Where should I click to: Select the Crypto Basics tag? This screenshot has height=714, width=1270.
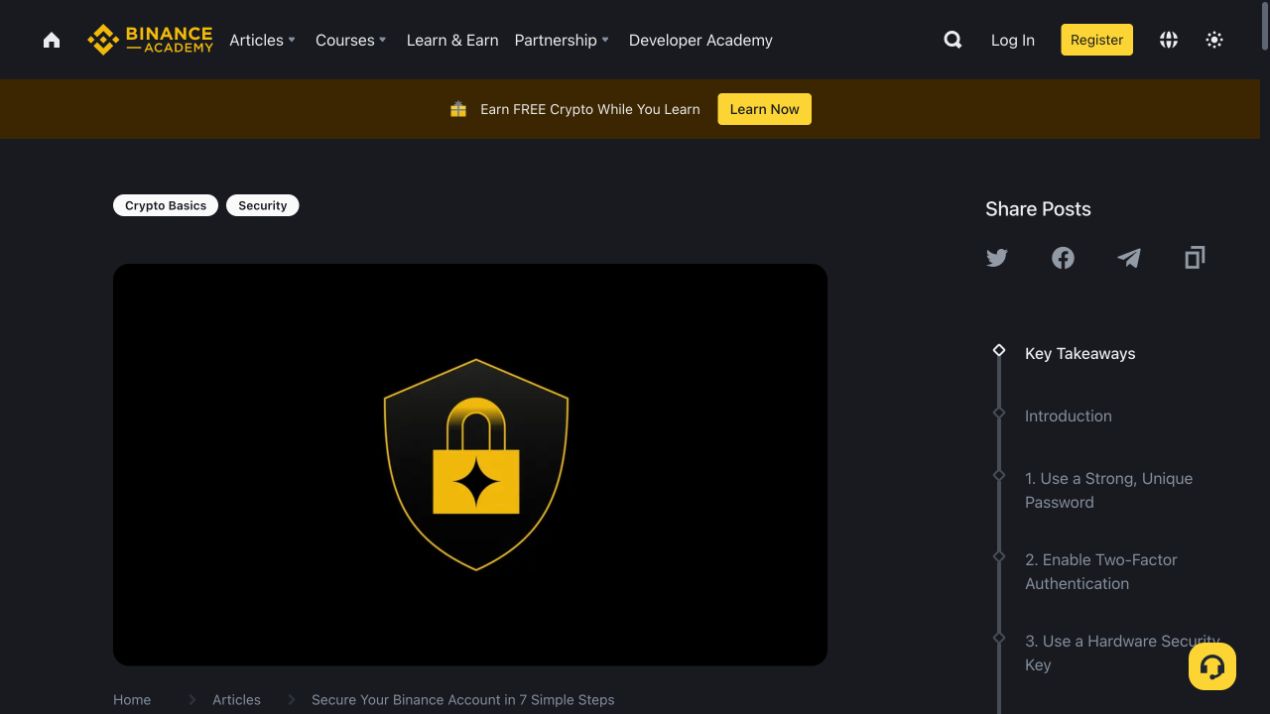(165, 205)
